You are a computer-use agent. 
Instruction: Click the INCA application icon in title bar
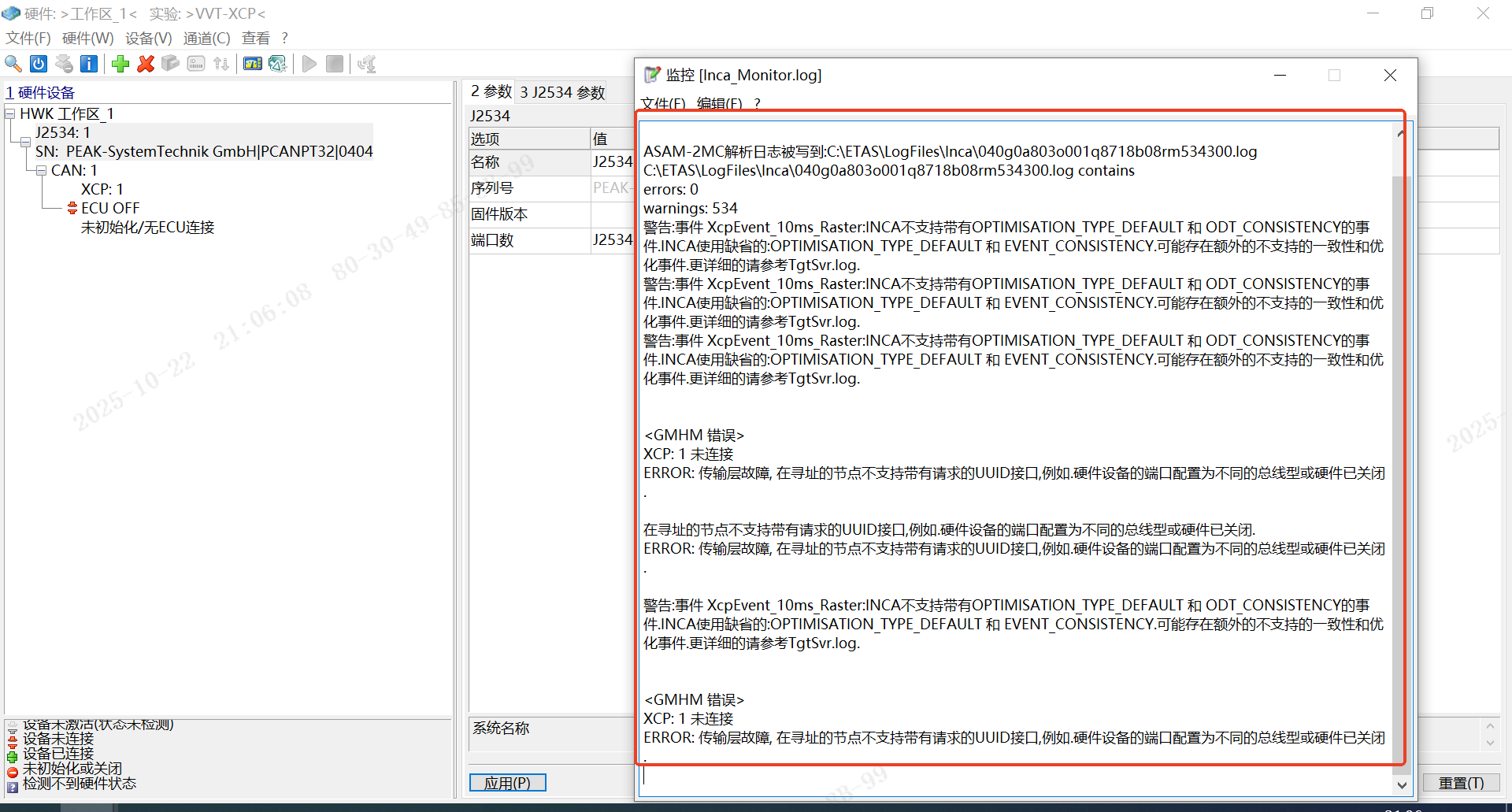(x=11, y=13)
